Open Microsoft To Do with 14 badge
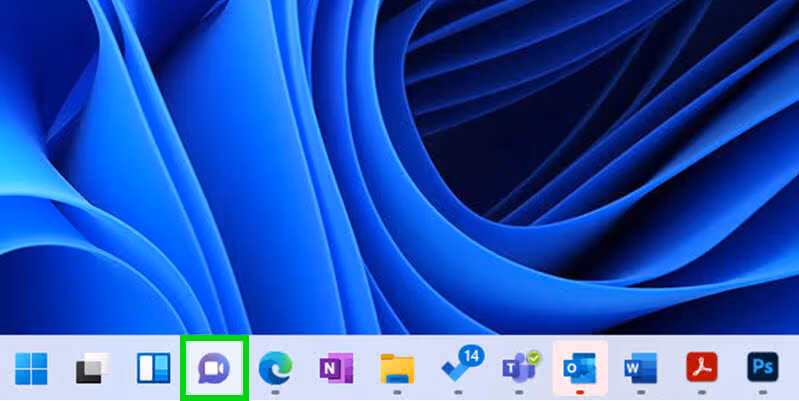Screen dimensions: 799x401 (461, 365)
